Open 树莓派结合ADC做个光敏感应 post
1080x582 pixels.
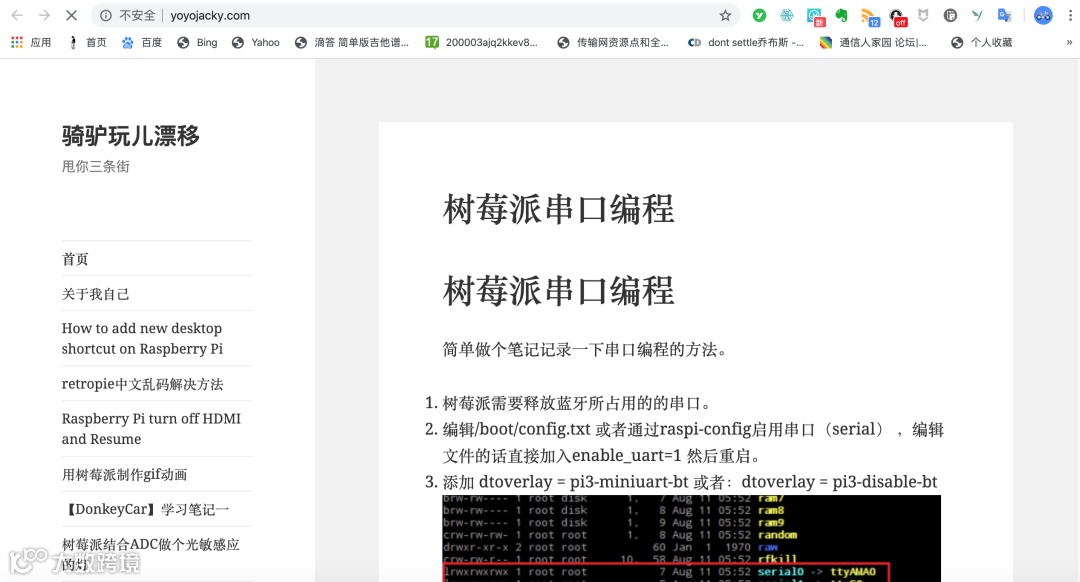pos(150,554)
